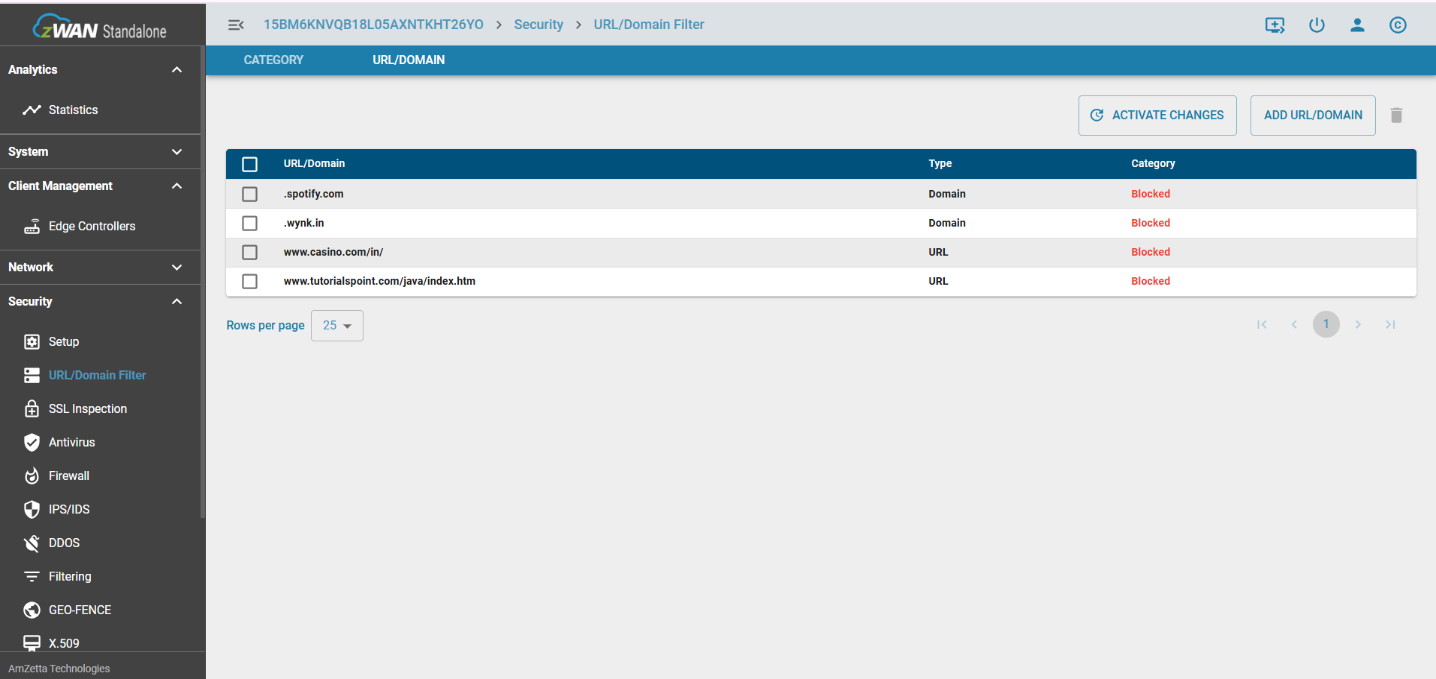This screenshot has width=1436, height=679.
Task: Click www.tutorialspoint.com/java/index.htm cell
Action: click(380, 281)
